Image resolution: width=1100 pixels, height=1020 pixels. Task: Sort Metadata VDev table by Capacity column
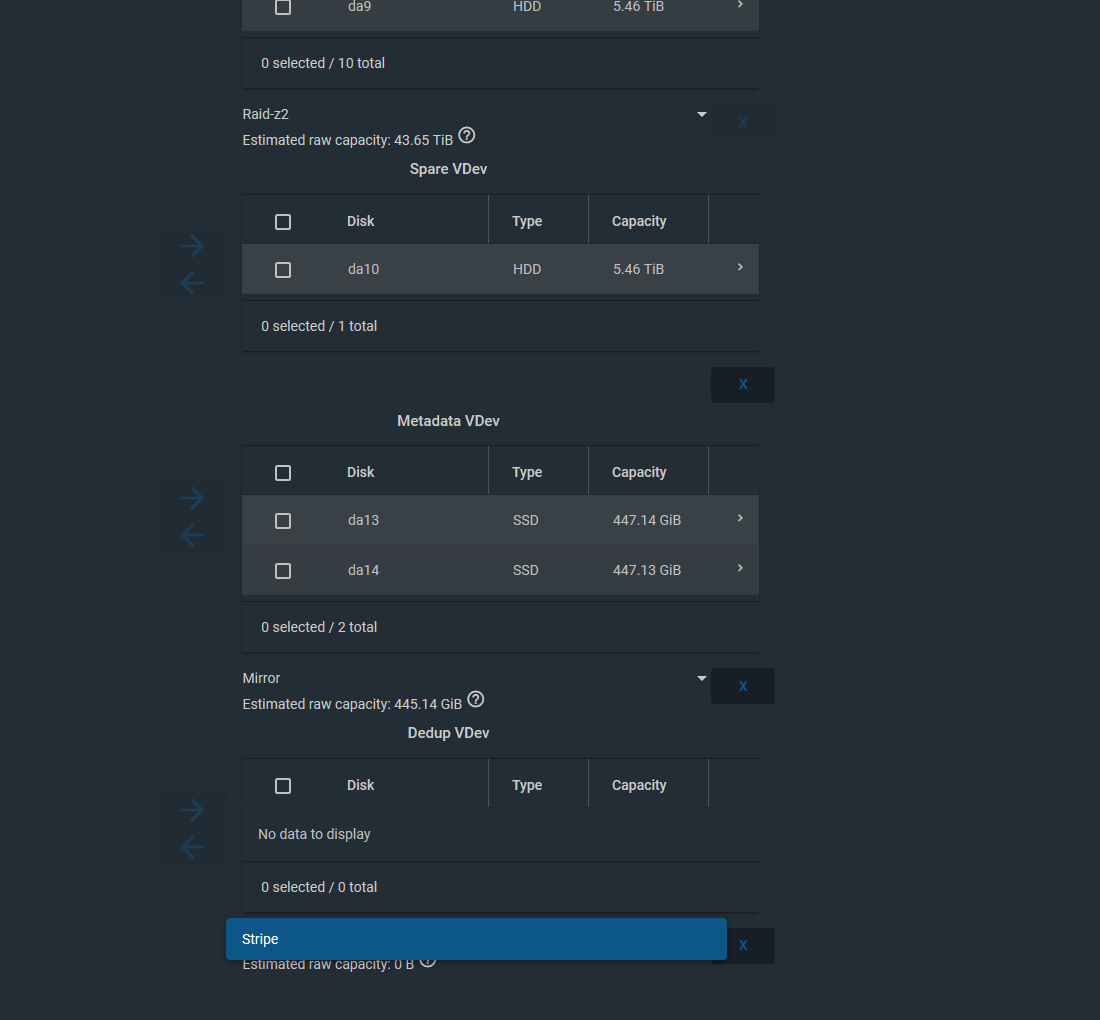pos(639,472)
